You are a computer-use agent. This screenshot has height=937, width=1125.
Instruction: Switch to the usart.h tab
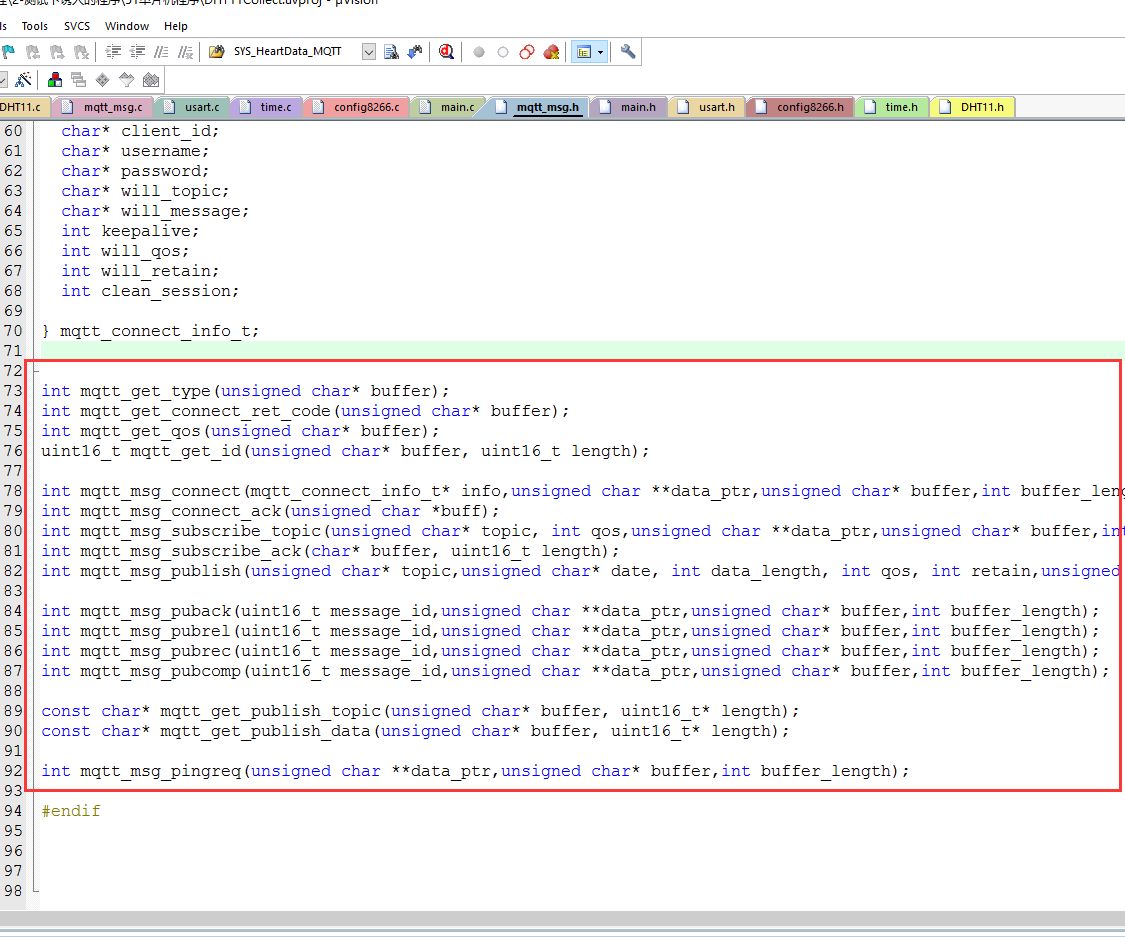point(707,107)
